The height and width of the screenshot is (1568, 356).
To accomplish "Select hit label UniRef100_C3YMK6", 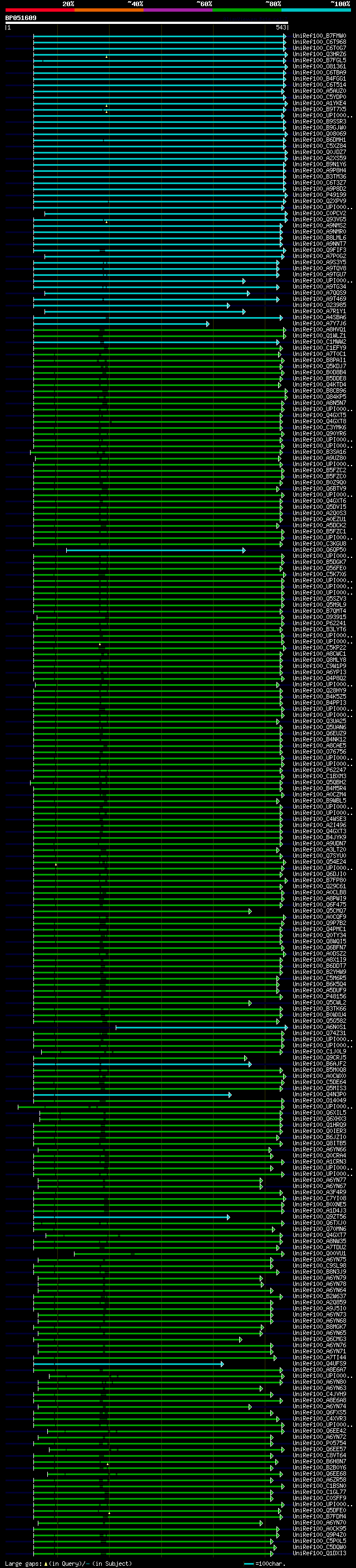I will click(x=319, y=427).
